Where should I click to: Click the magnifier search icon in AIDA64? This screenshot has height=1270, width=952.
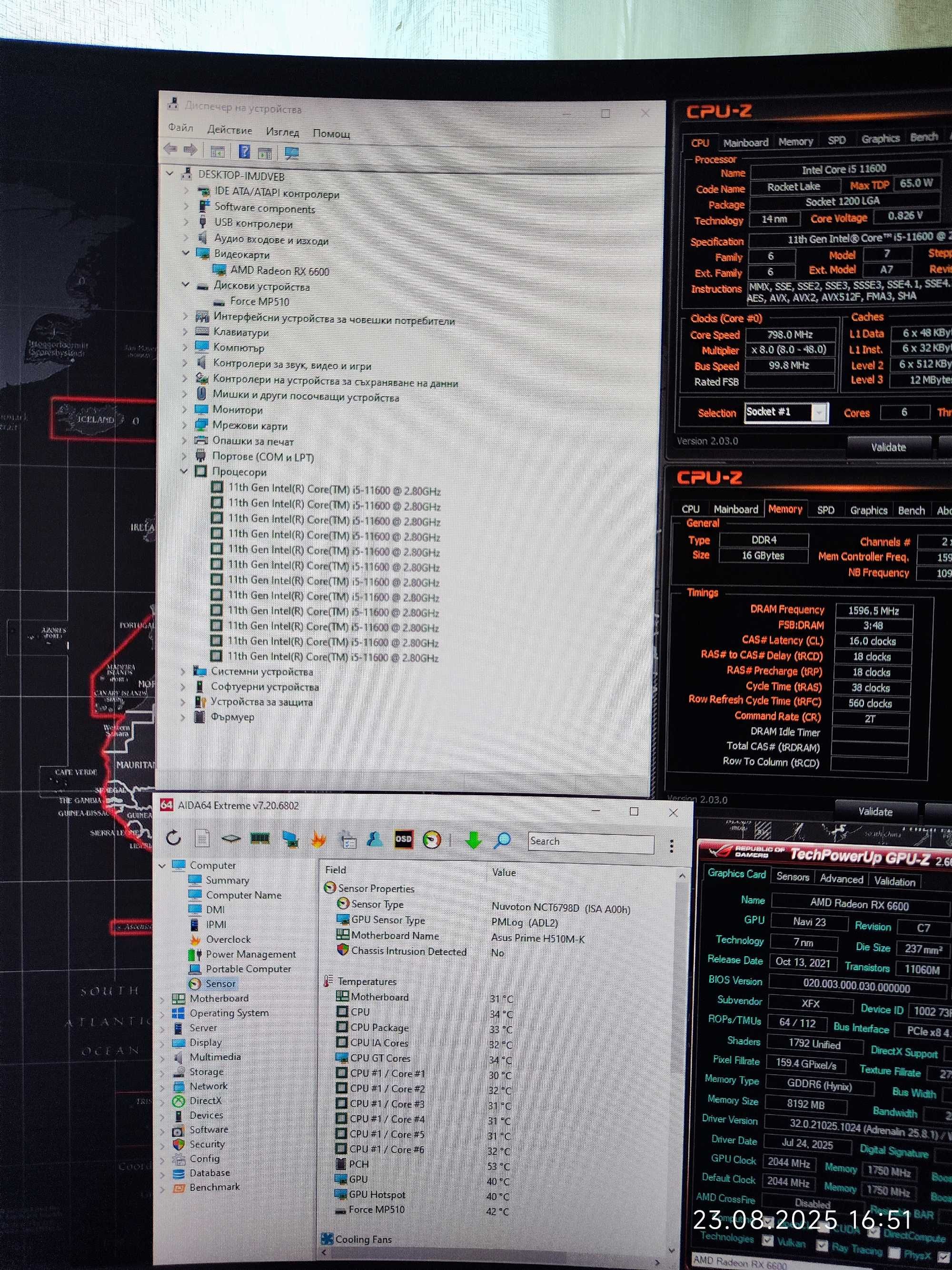coord(502,840)
